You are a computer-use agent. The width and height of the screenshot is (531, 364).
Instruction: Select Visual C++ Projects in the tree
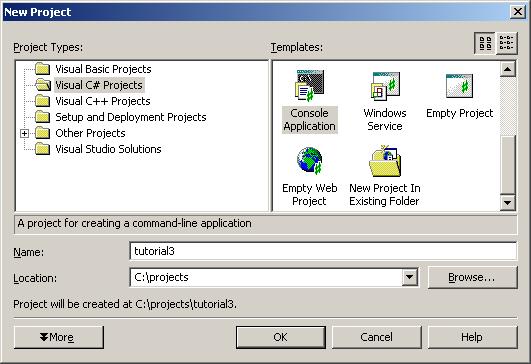pyautogui.click(x=103, y=101)
